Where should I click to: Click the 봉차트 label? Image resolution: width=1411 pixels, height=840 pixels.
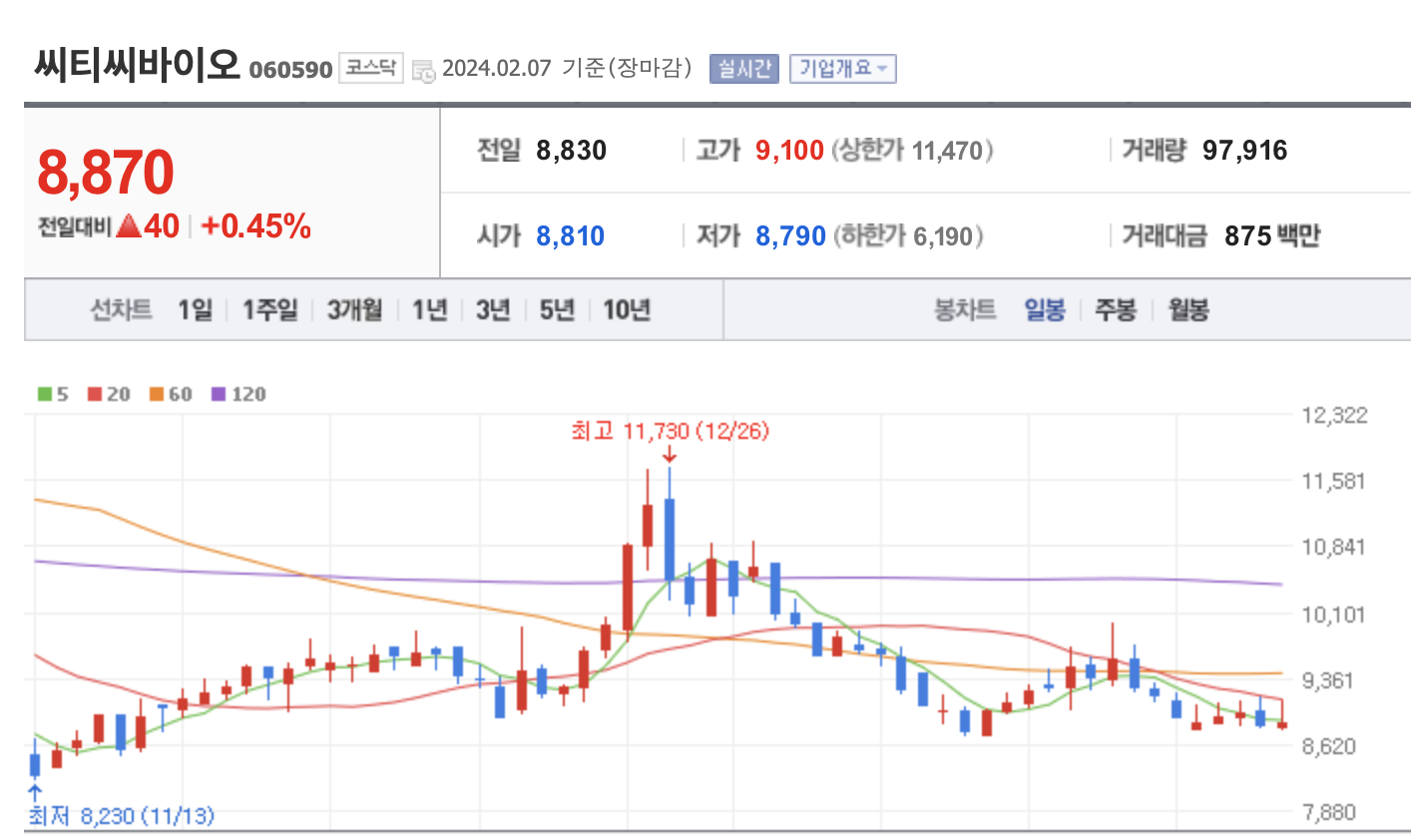(964, 310)
